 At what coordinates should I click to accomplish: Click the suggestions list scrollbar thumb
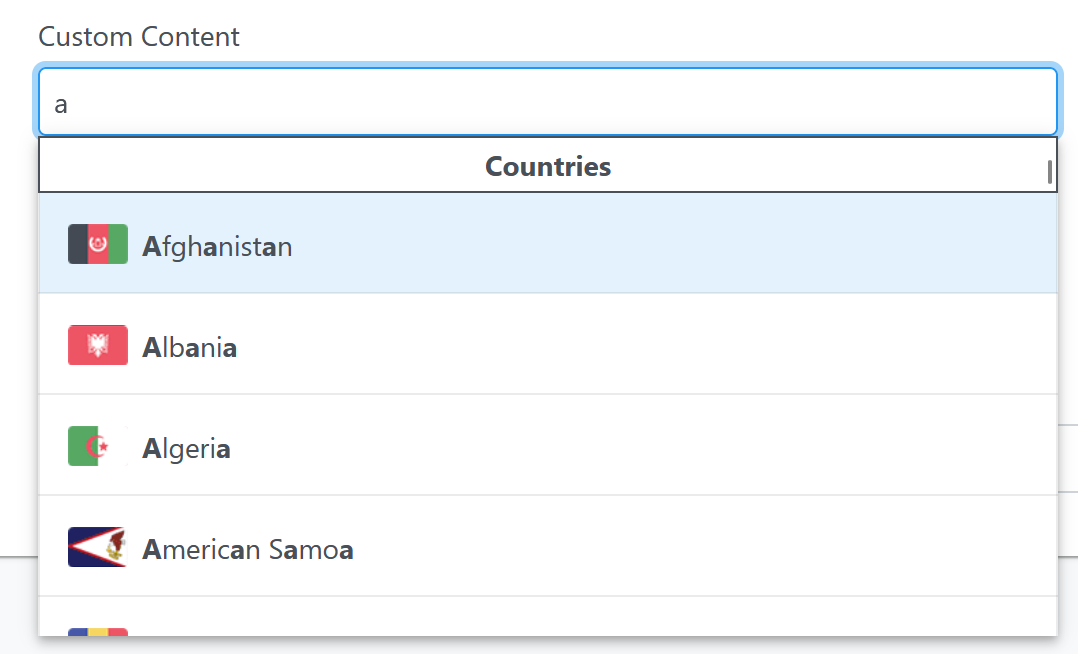[1050, 172]
